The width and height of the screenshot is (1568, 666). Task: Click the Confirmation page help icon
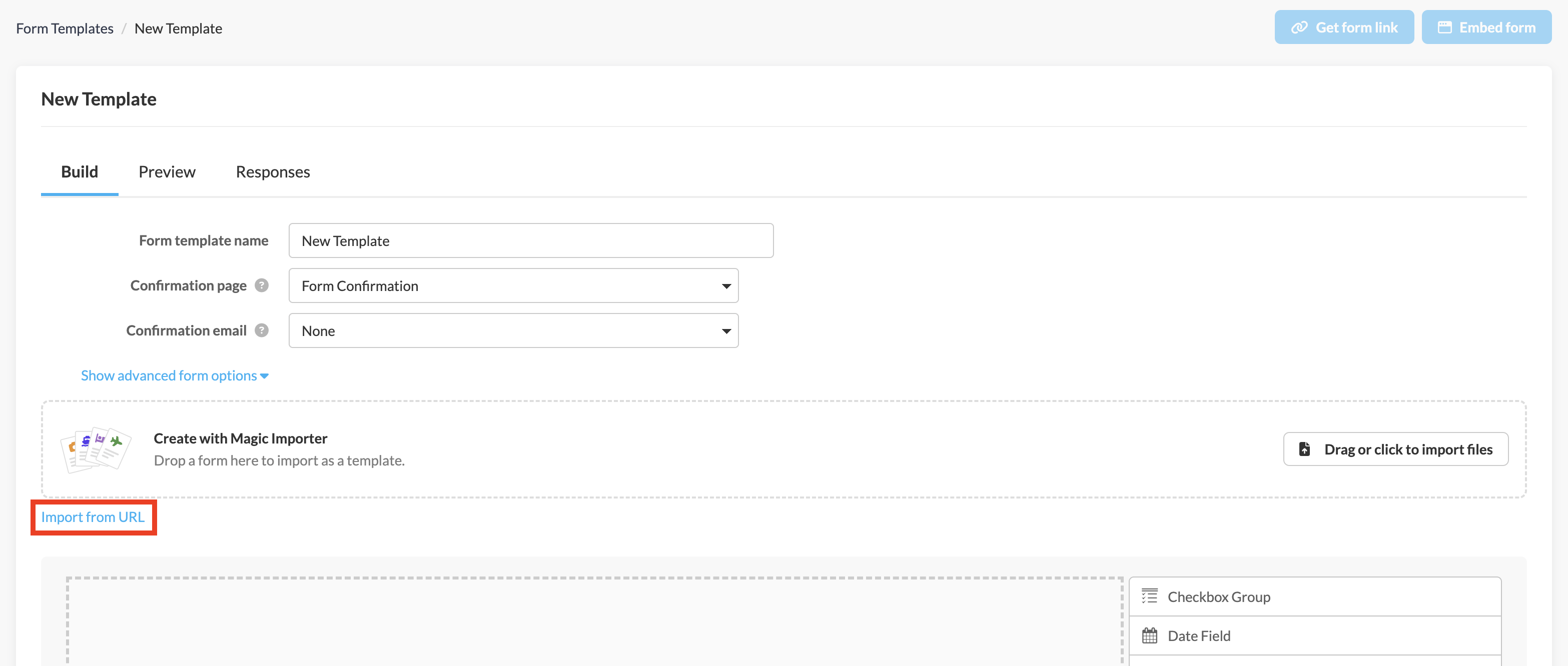point(262,285)
